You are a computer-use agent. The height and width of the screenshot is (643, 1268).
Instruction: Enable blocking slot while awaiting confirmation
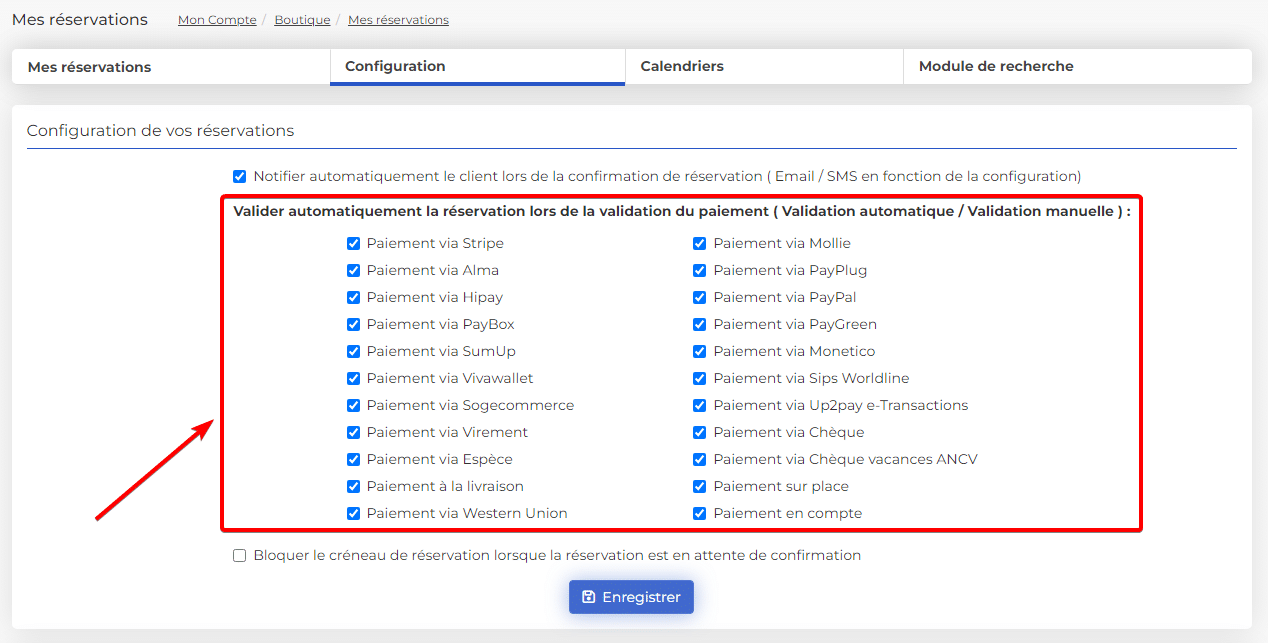239,555
